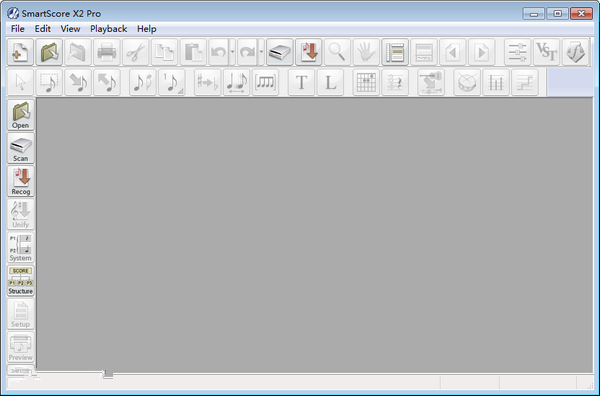The height and width of the screenshot is (396, 600).
Task: Open the Edit menu
Action: click(x=42, y=29)
